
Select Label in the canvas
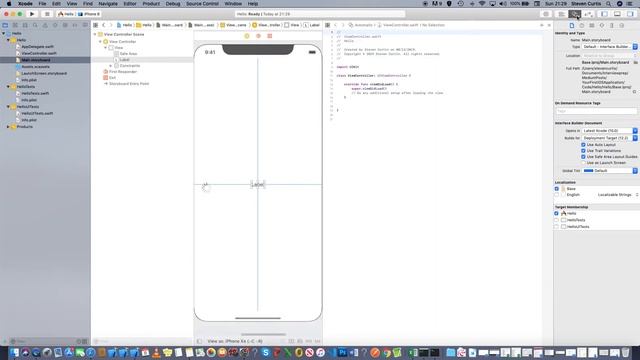coord(258,184)
